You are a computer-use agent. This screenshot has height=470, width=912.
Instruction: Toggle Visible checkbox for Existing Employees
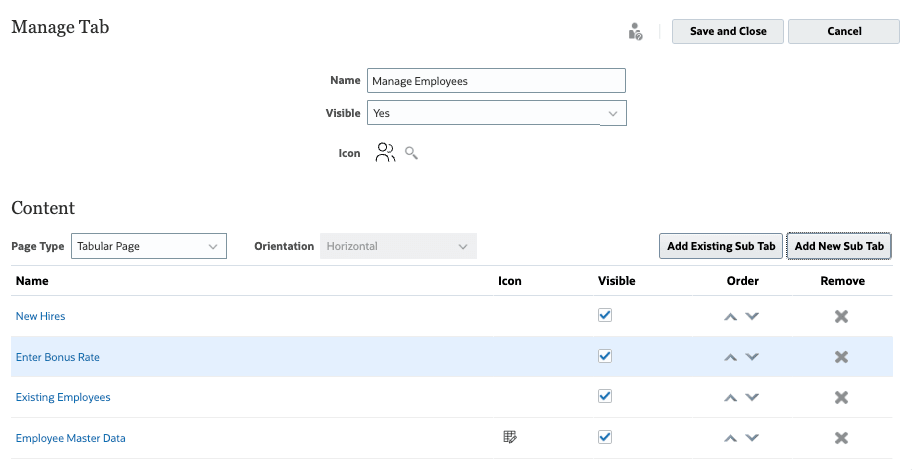point(605,396)
